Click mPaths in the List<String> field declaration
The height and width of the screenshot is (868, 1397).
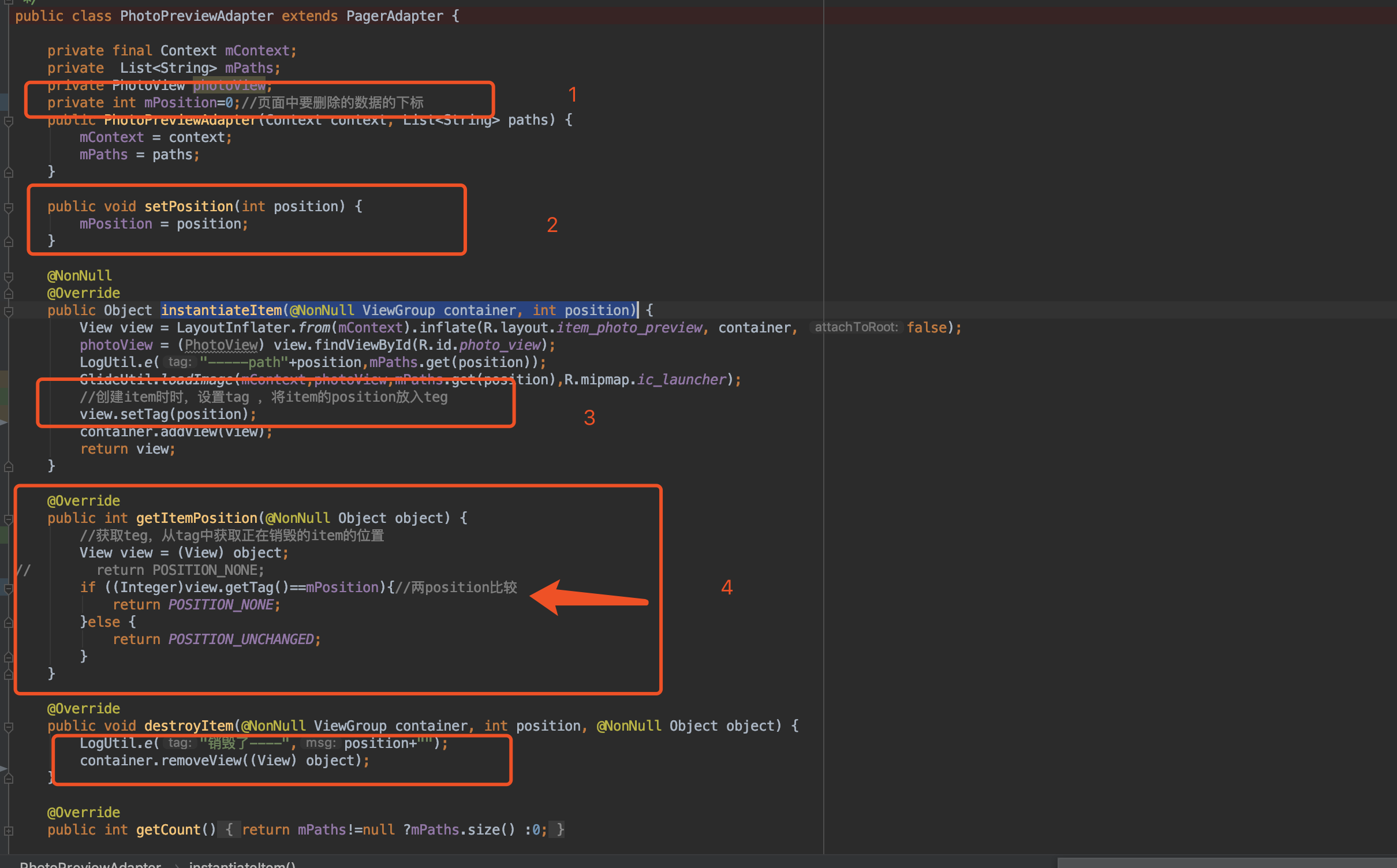click(249, 68)
